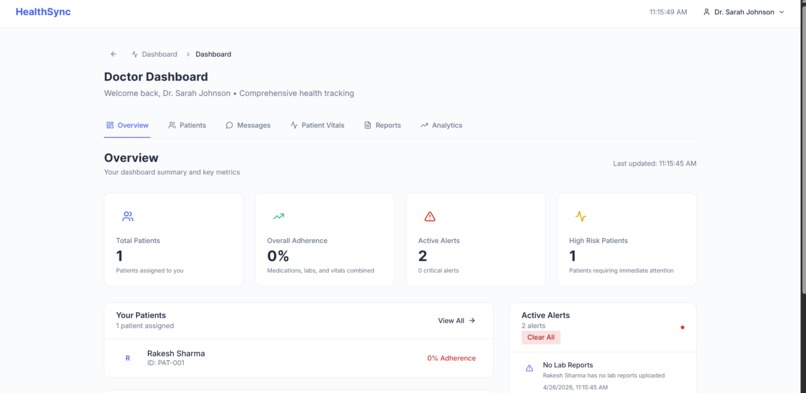Click the Overview tab grid icon

[110, 125]
